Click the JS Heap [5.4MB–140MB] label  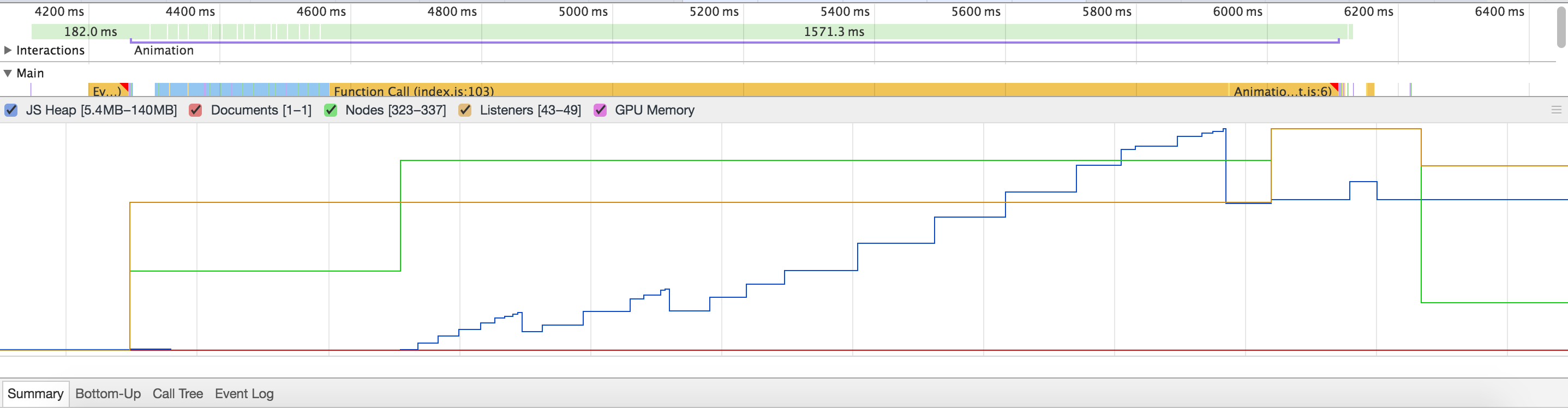[101, 110]
